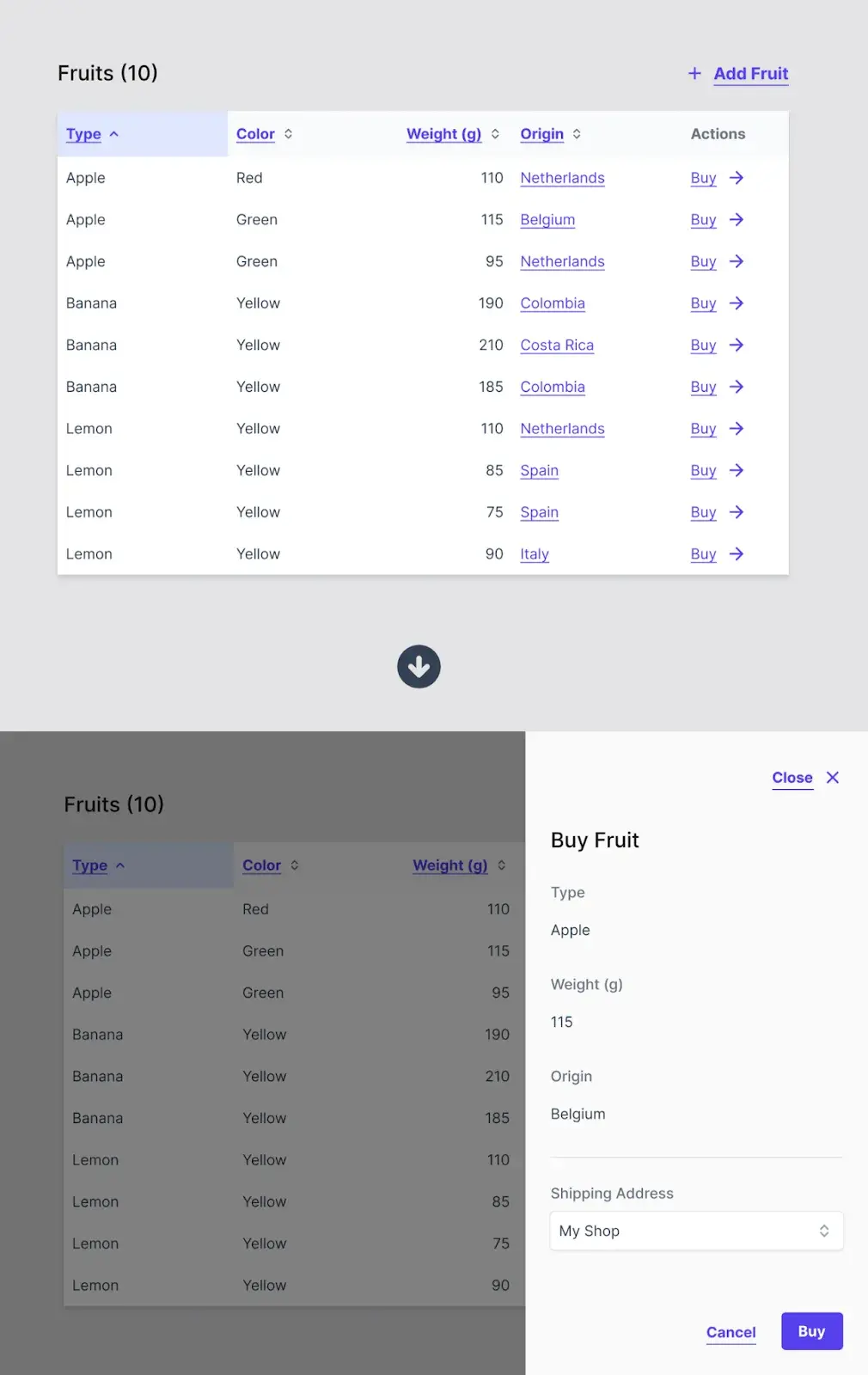Open the Shipping Address My Shop dropdown
The height and width of the screenshot is (1375, 868).
696,1231
